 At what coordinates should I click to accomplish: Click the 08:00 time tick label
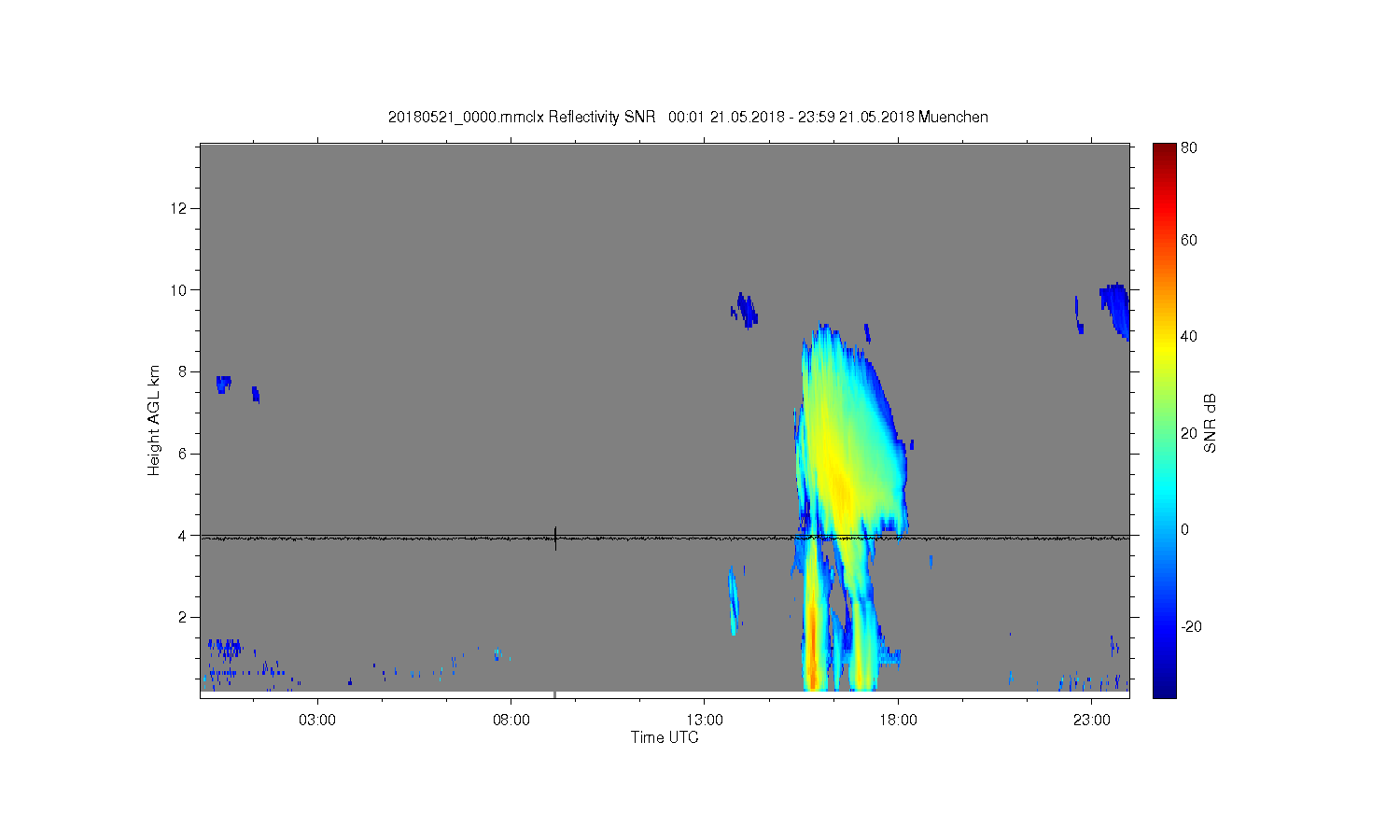tap(511, 721)
